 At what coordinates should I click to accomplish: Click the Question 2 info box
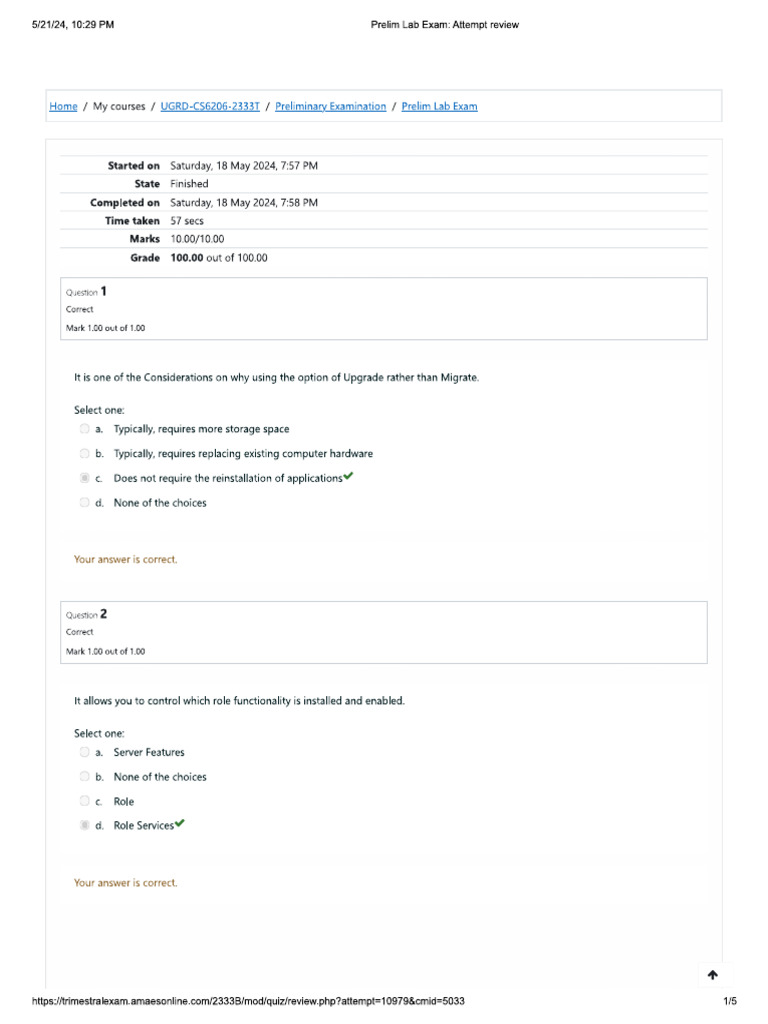point(385,632)
